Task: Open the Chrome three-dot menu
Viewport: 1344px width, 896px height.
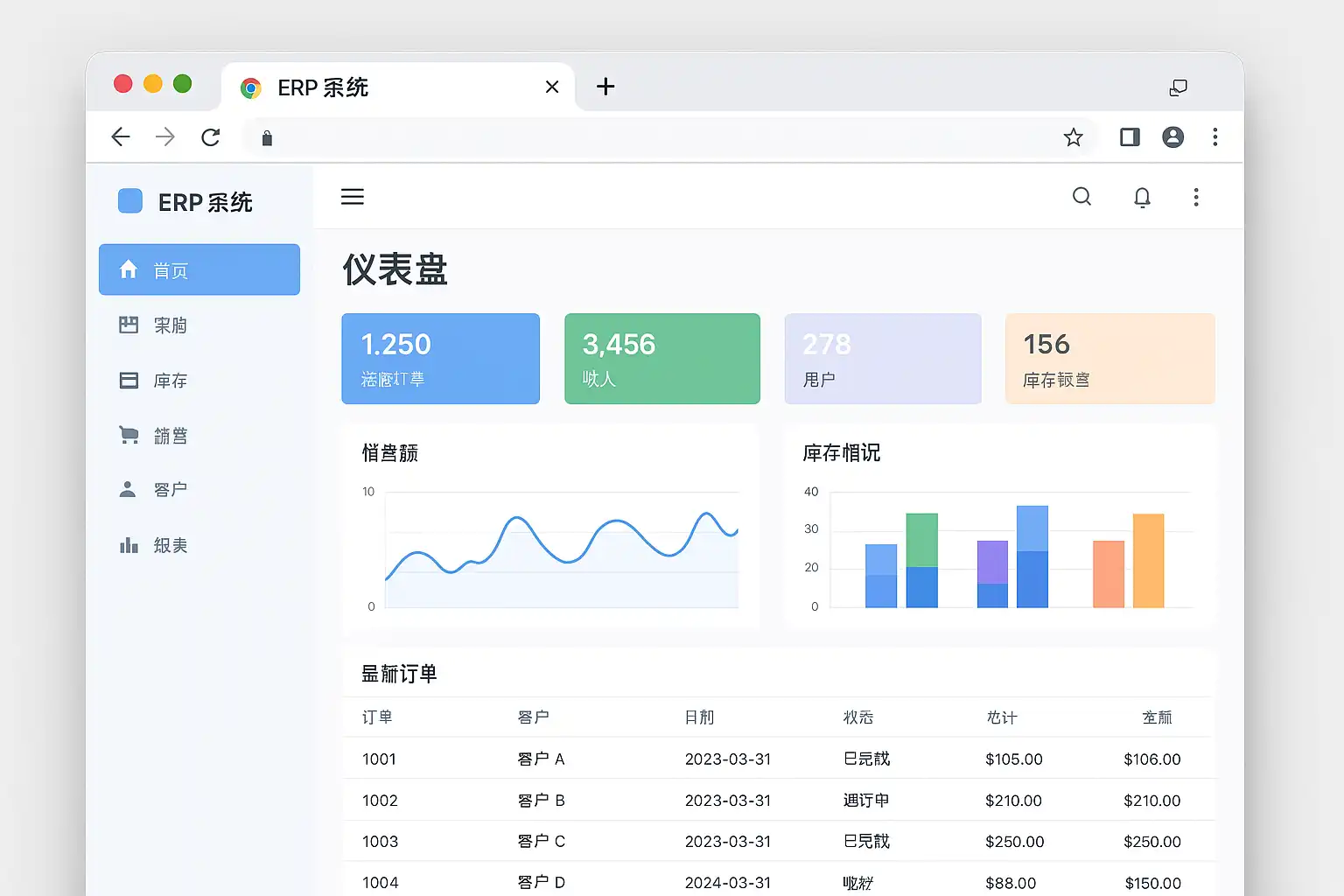Action: click(x=1214, y=137)
